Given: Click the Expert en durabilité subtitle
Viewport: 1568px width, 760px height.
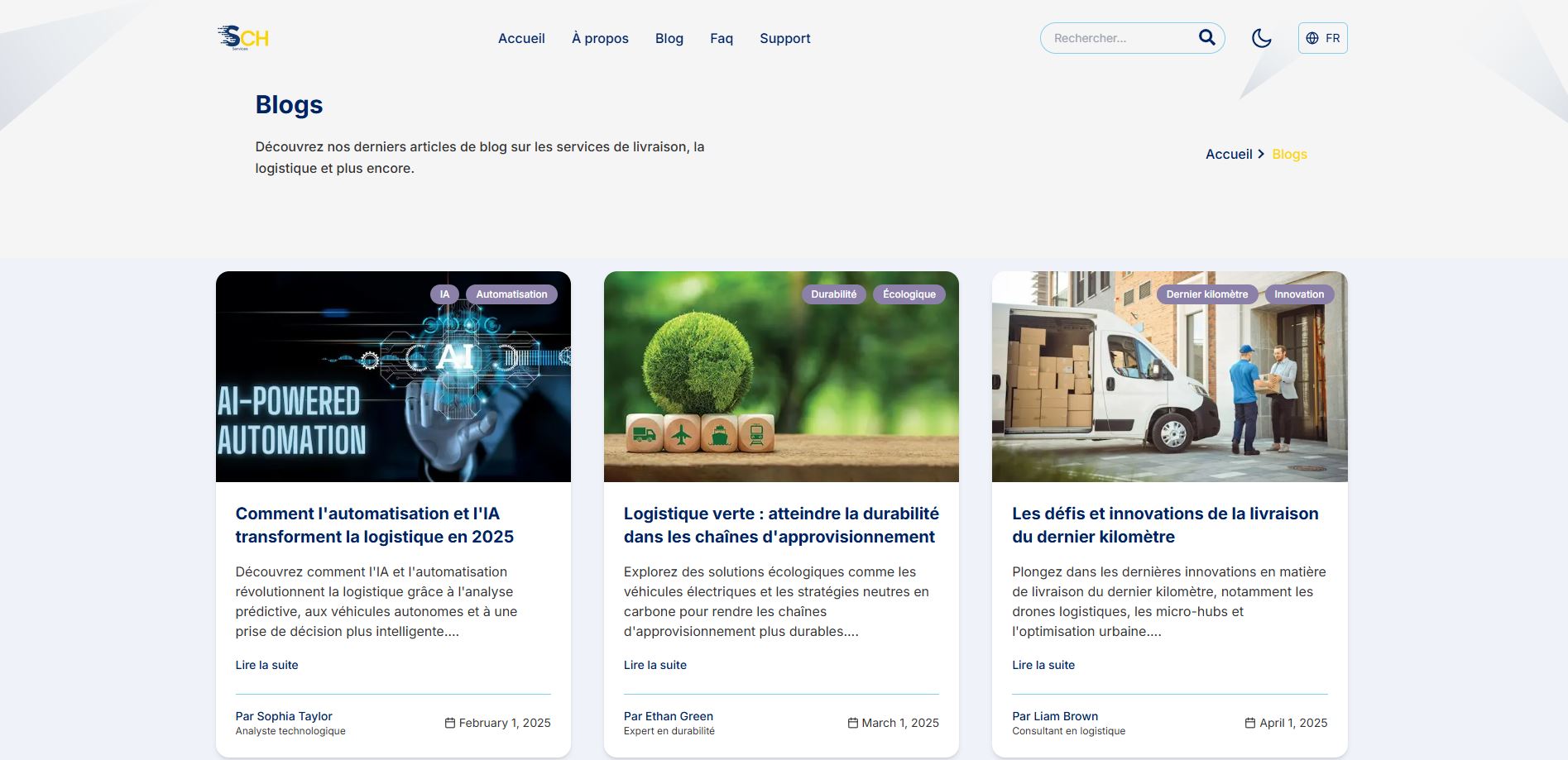Looking at the screenshot, I should click(669, 731).
